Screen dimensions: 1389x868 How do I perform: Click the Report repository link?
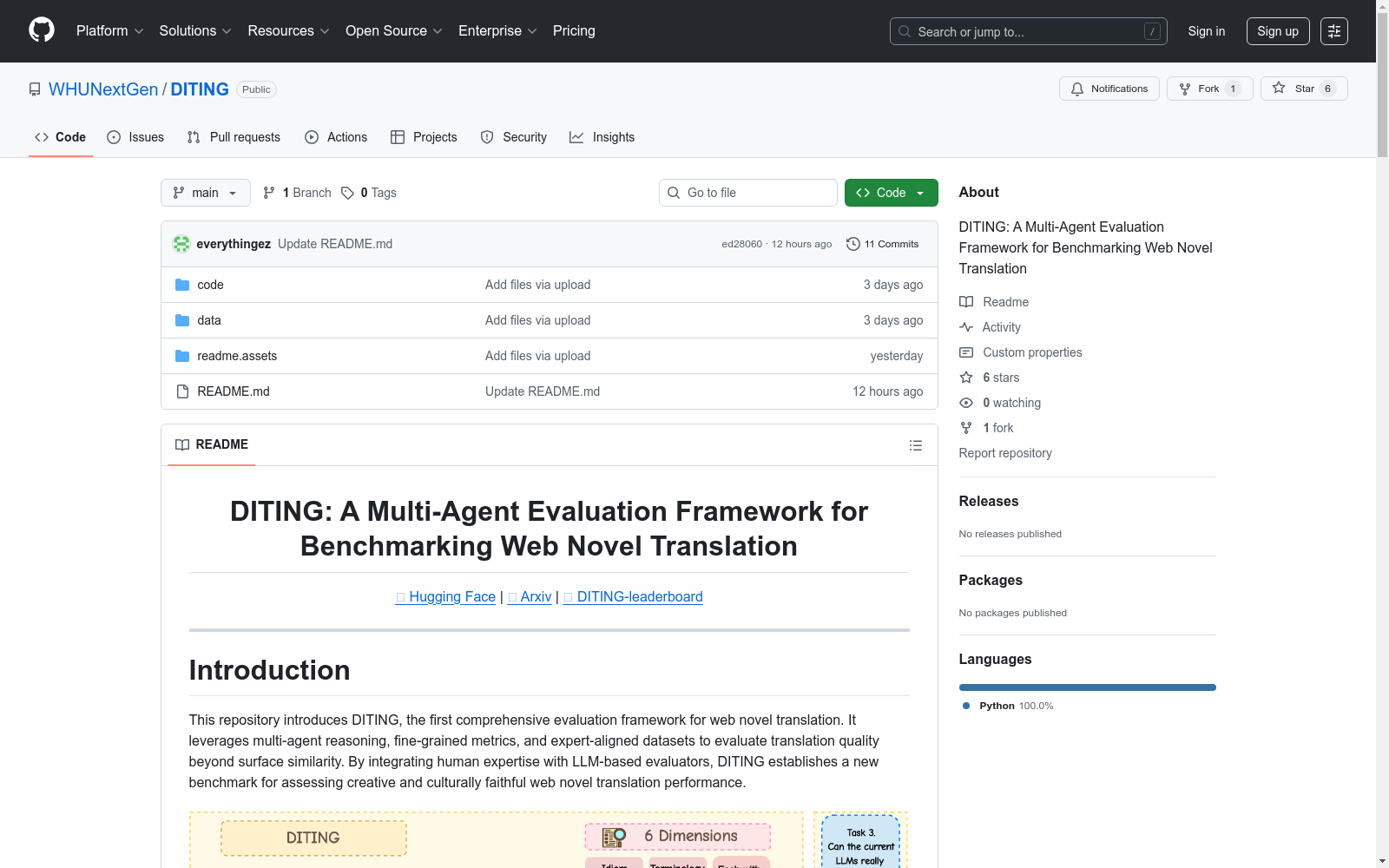(1005, 453)
